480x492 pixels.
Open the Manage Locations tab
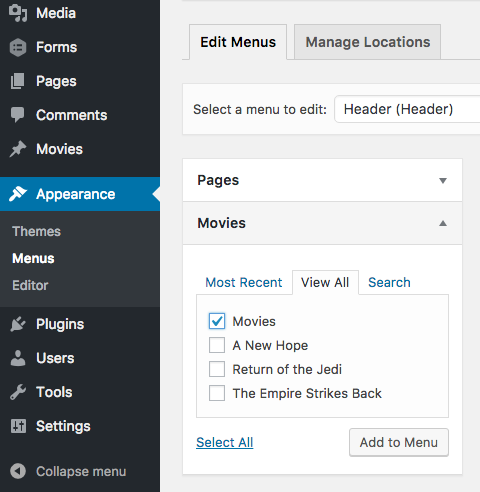coord(368,42)
